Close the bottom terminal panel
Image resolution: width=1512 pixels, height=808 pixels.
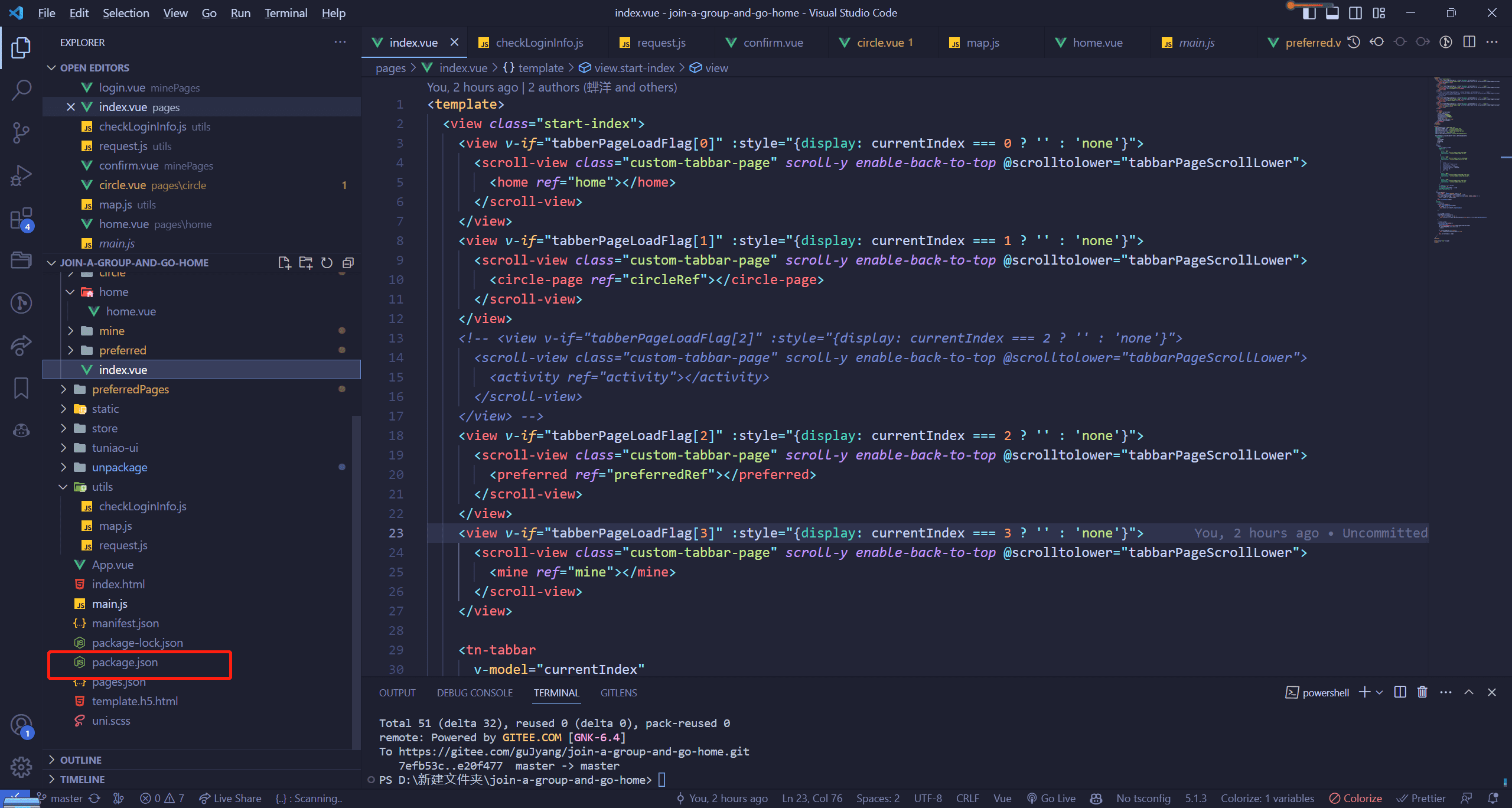coord(1492,692)
